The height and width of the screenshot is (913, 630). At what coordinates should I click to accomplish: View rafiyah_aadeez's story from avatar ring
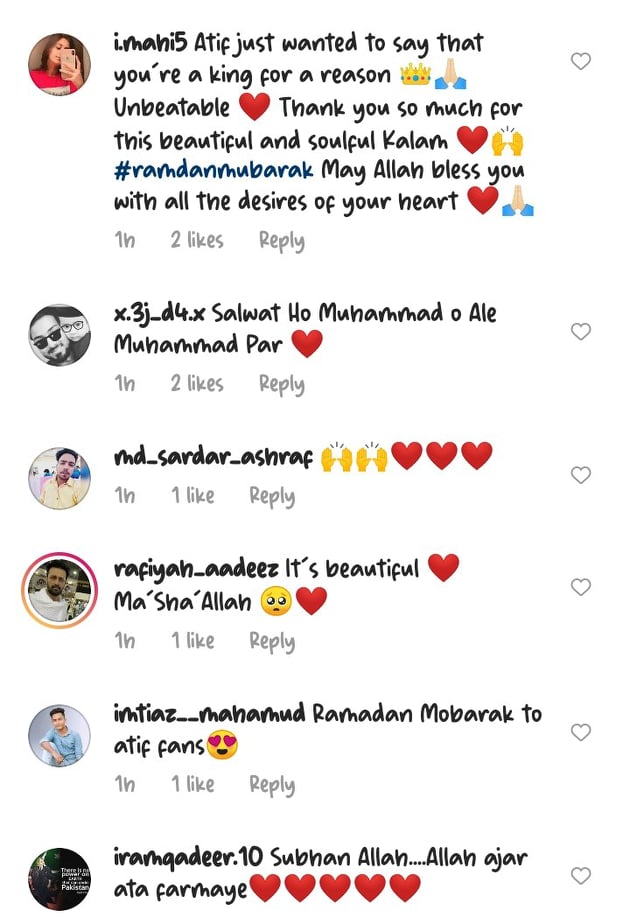coord(59,590)
